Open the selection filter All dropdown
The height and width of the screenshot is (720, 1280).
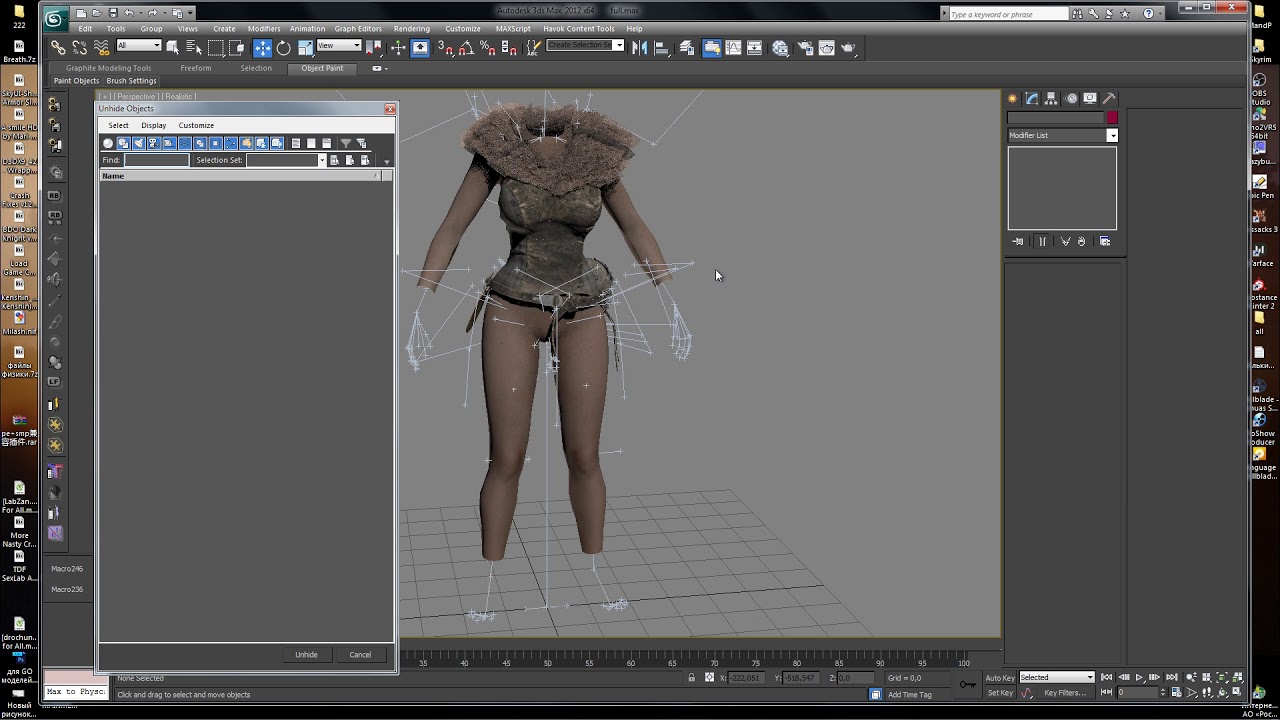coord(139,46)
